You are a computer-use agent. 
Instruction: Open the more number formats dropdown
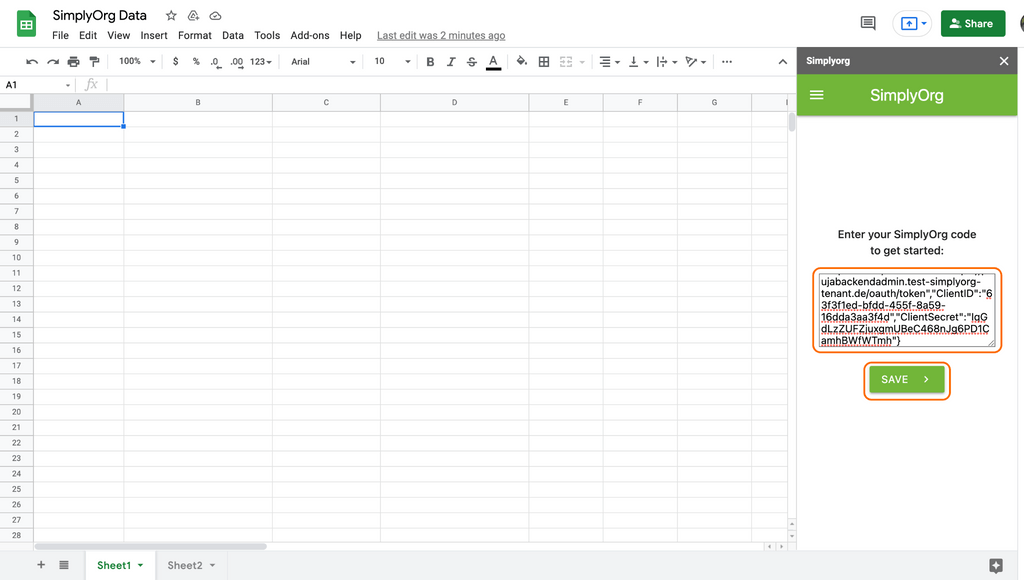(x=261, y=61)
